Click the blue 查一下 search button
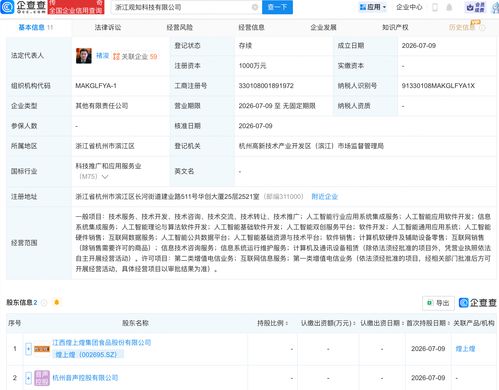Viewport: 499px width, 390px height. click(x=277, y=7)
